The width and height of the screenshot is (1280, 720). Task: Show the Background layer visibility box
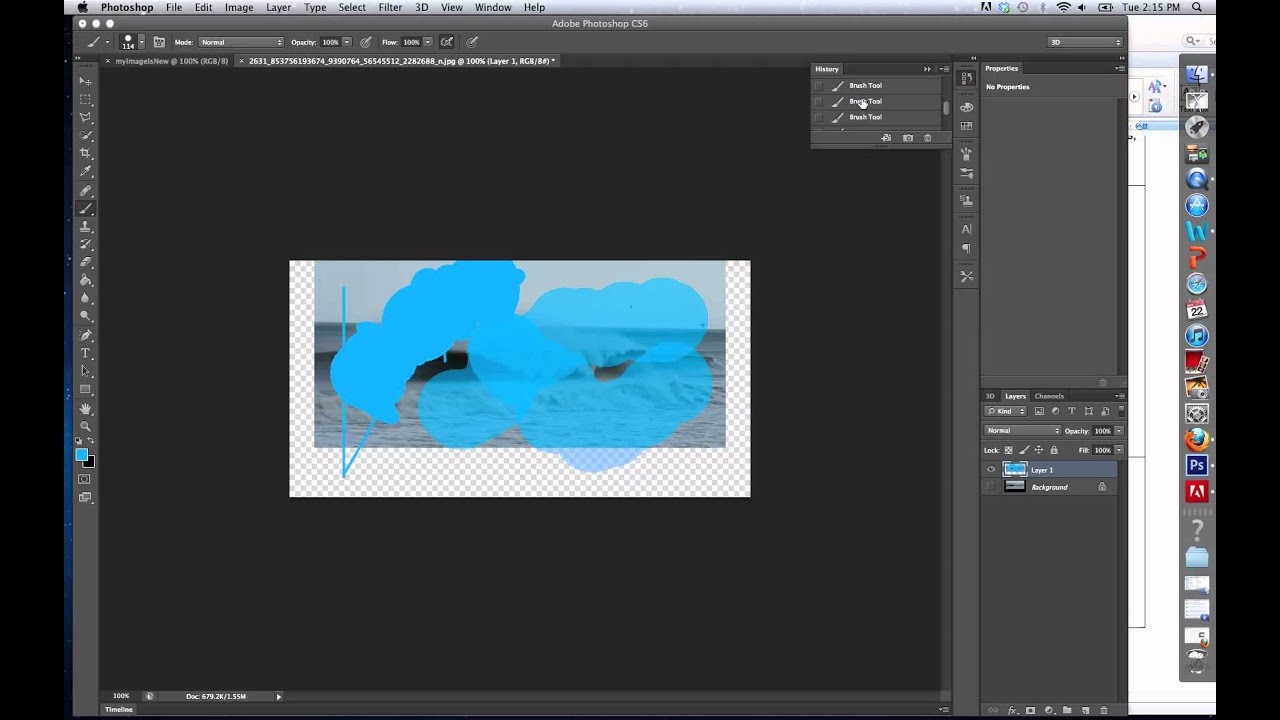(x=991, y=487)
